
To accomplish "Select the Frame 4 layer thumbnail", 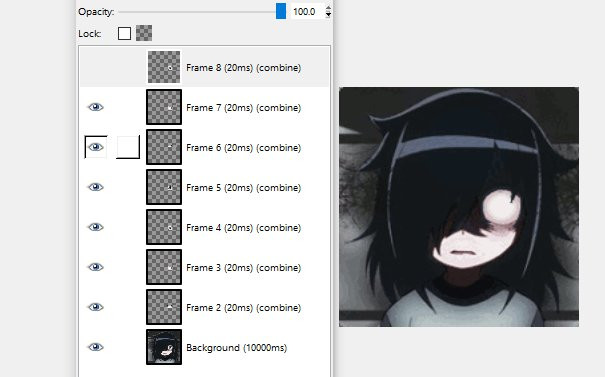I will (x=164, y=227).
